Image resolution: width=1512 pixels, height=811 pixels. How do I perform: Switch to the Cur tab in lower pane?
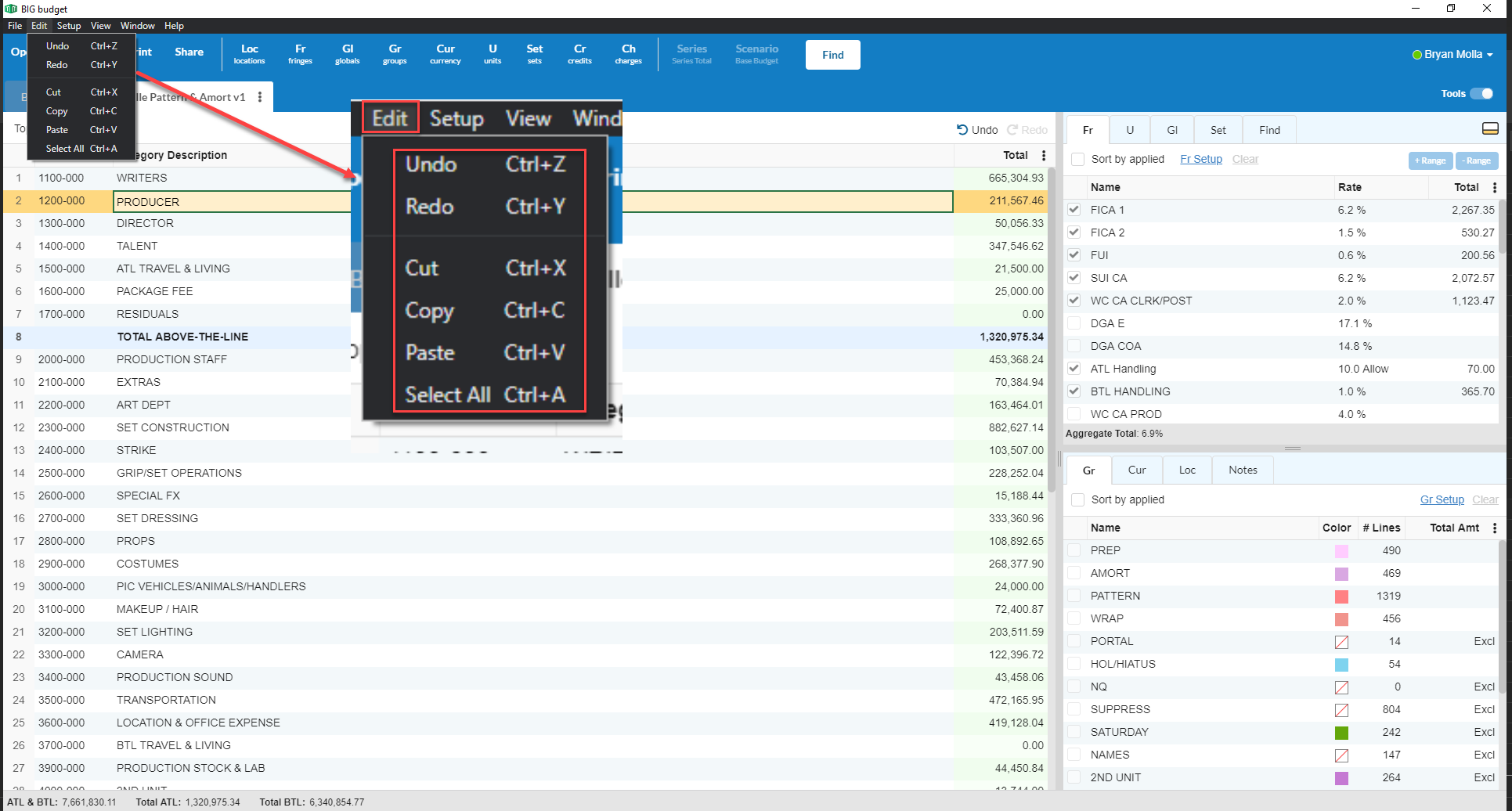click(x=1137, y=470)
